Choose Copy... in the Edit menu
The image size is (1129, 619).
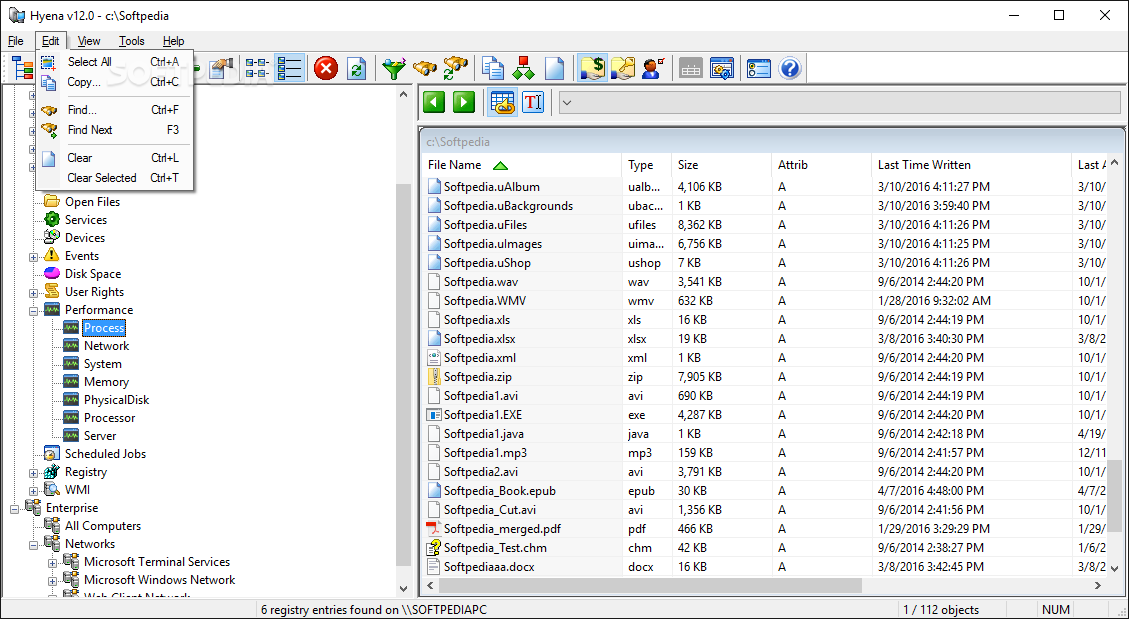[114, 82]
